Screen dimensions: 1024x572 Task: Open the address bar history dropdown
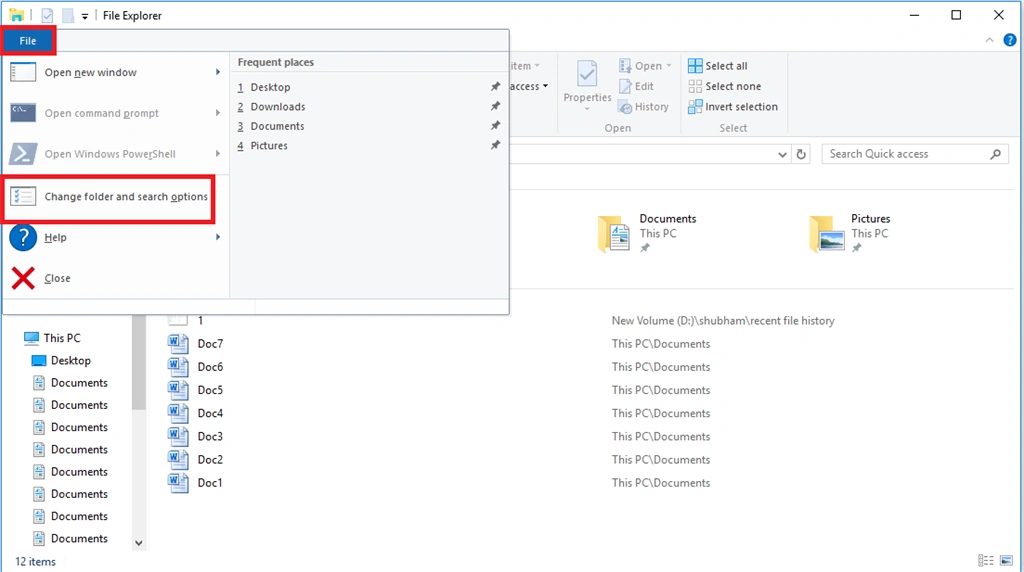782,155
